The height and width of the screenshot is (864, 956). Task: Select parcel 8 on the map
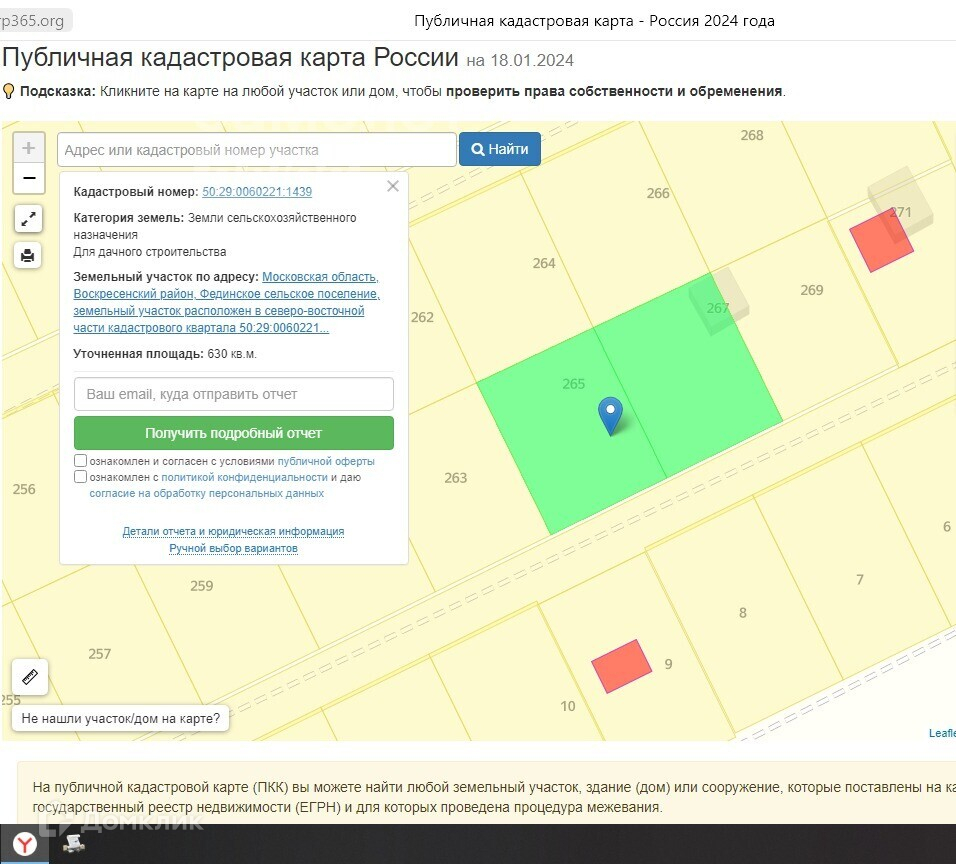point(743,612)
